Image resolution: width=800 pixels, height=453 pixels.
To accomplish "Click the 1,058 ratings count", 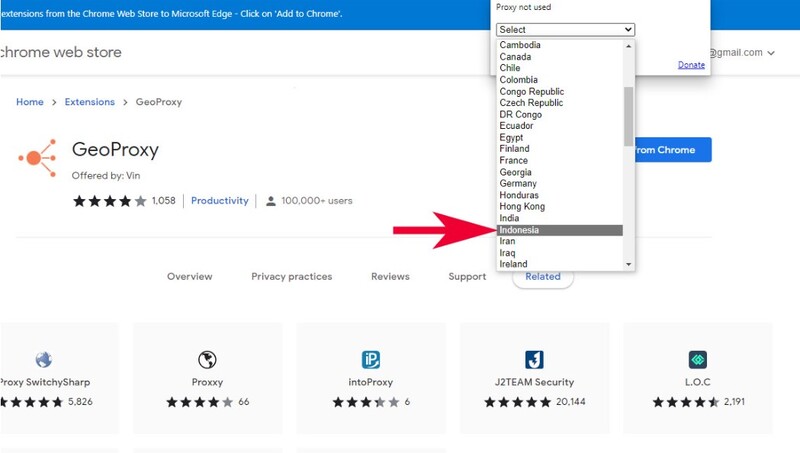I will (164, 201).
